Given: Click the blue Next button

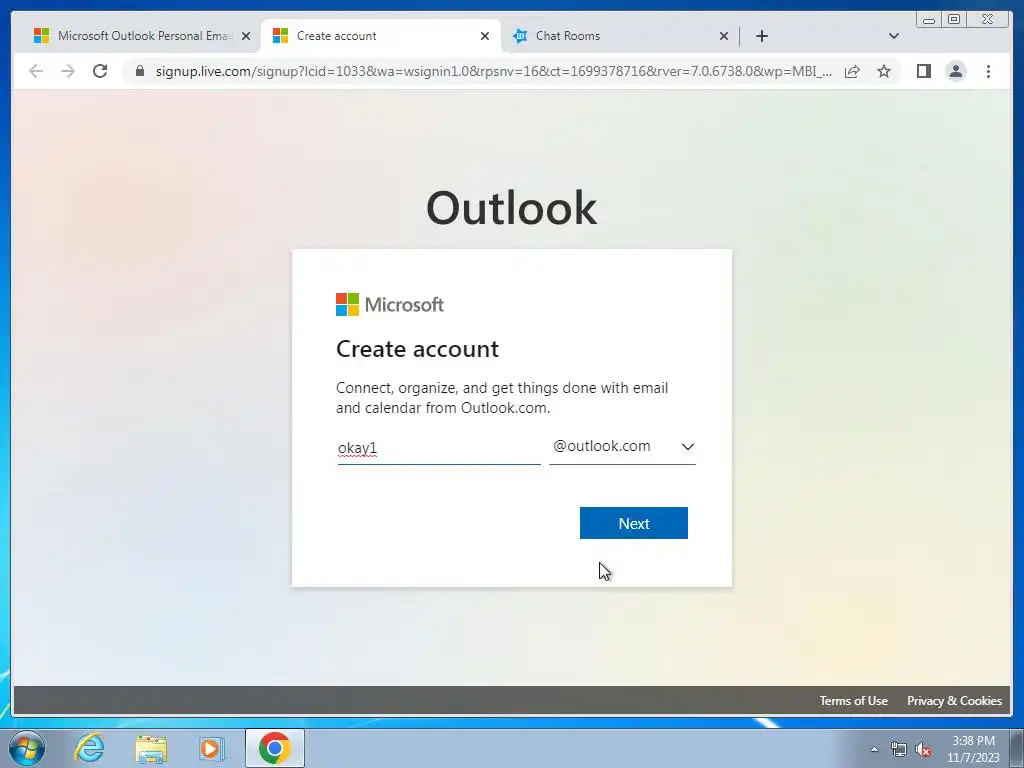Looking at the screenshot, I should pos(633,523).
